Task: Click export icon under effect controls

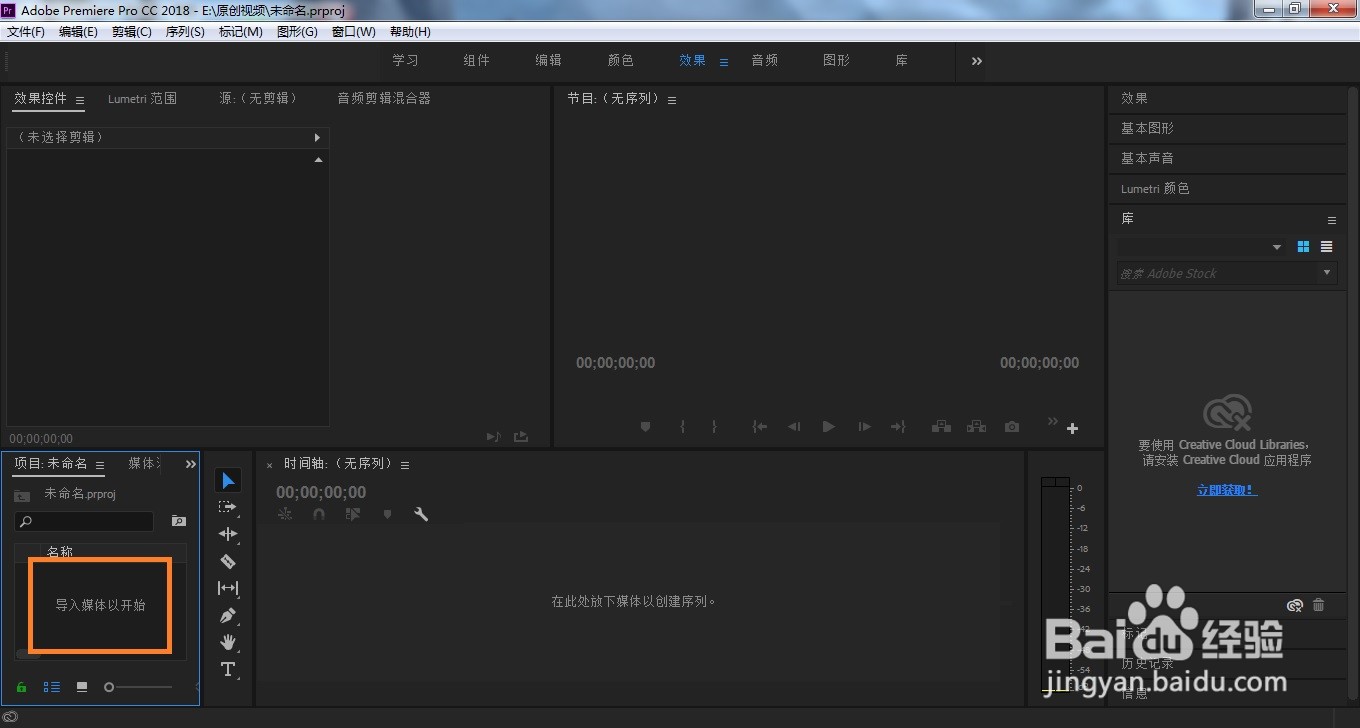Action: point(521,437)
